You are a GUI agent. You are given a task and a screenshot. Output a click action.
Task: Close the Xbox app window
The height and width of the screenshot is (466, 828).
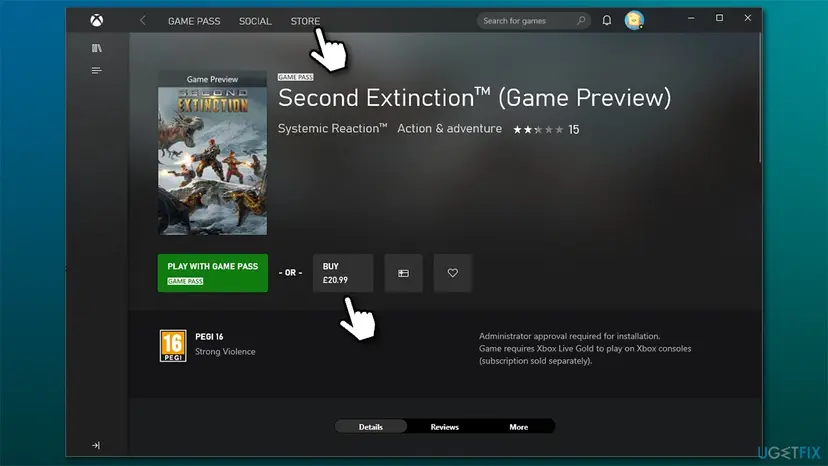pos(748,18)
